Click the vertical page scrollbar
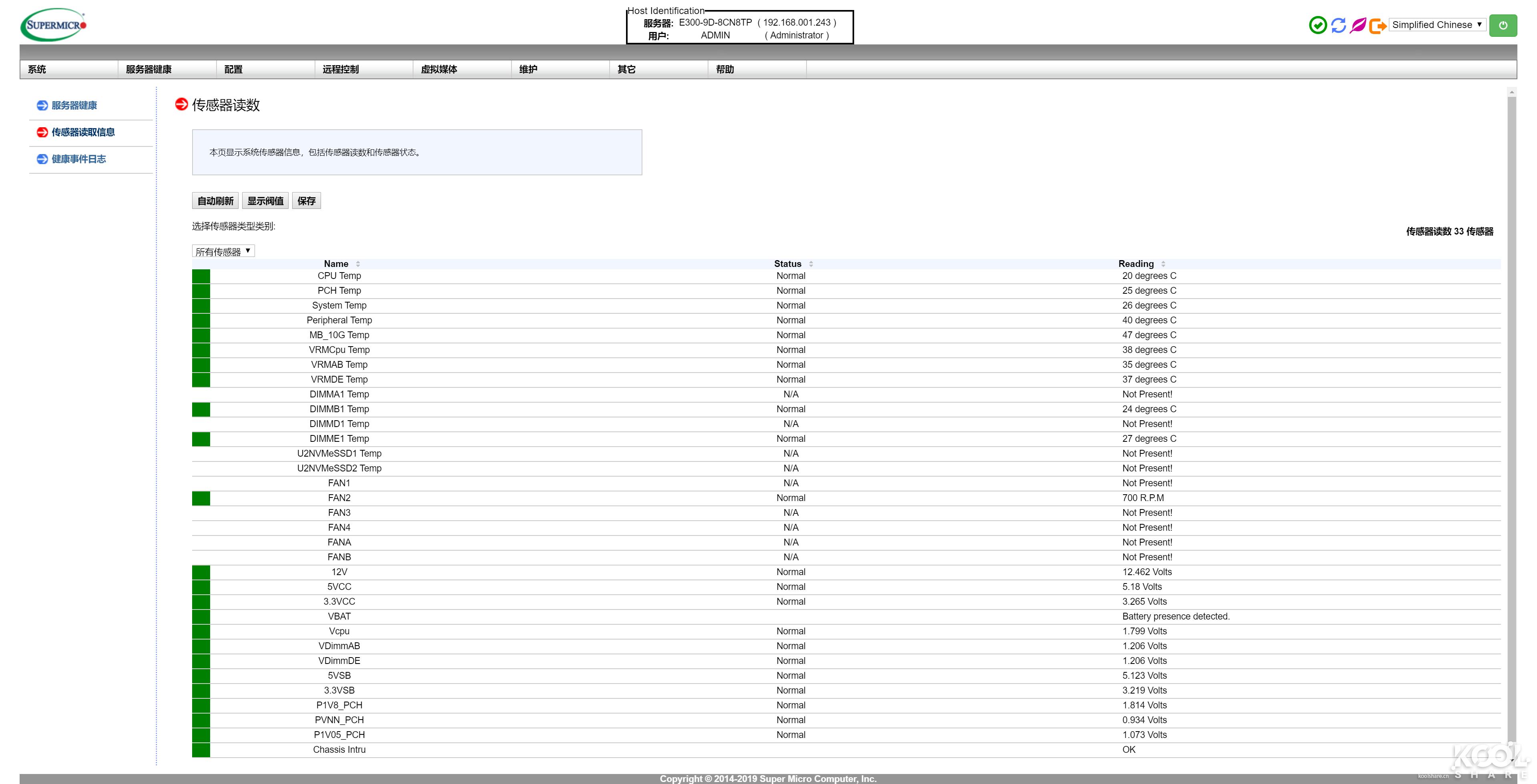1537x784 pixels. 1511,418
